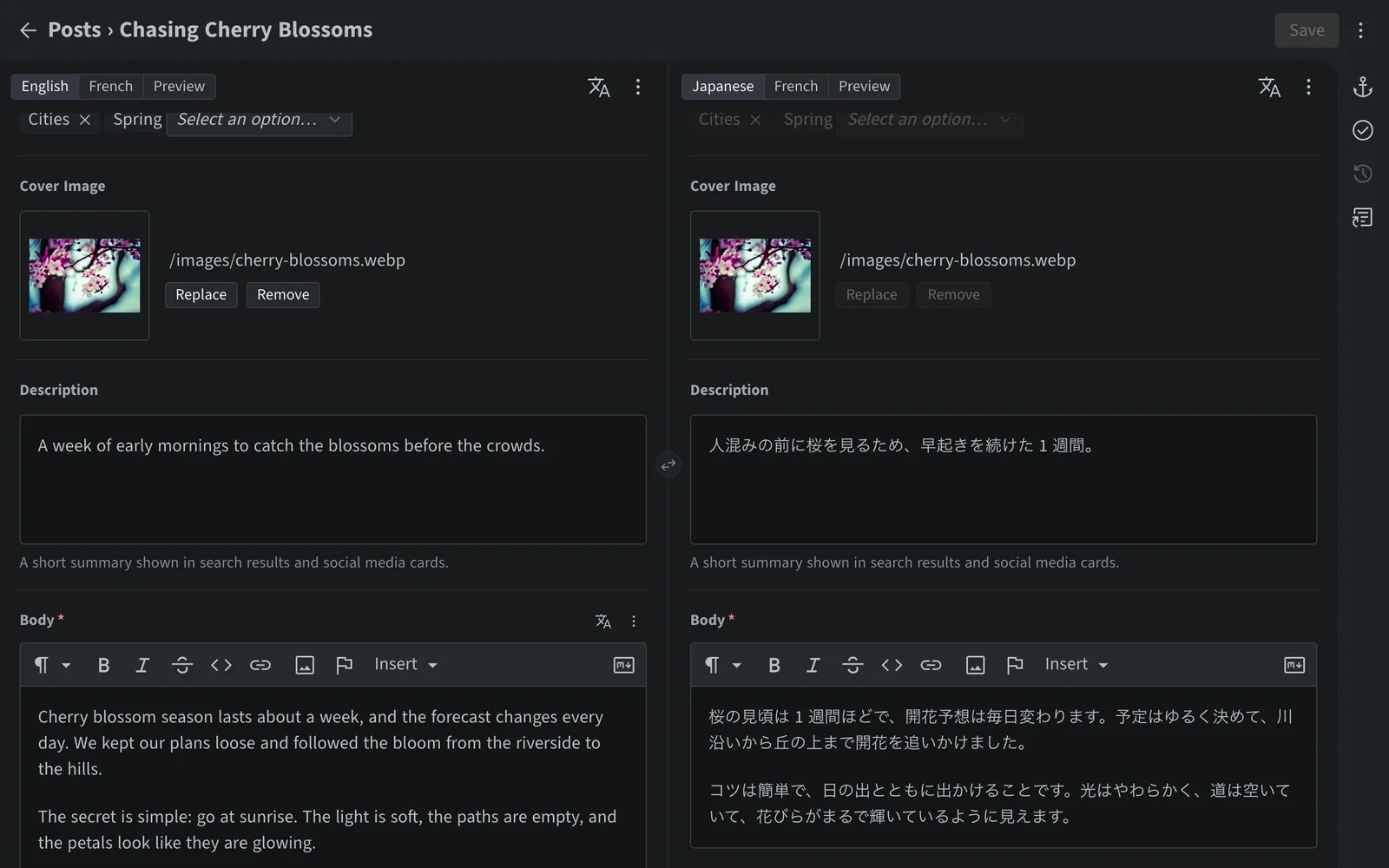Screen dimensions: 1389x868
Task: Translate the English Body field
Action: (x=603, y=621)
